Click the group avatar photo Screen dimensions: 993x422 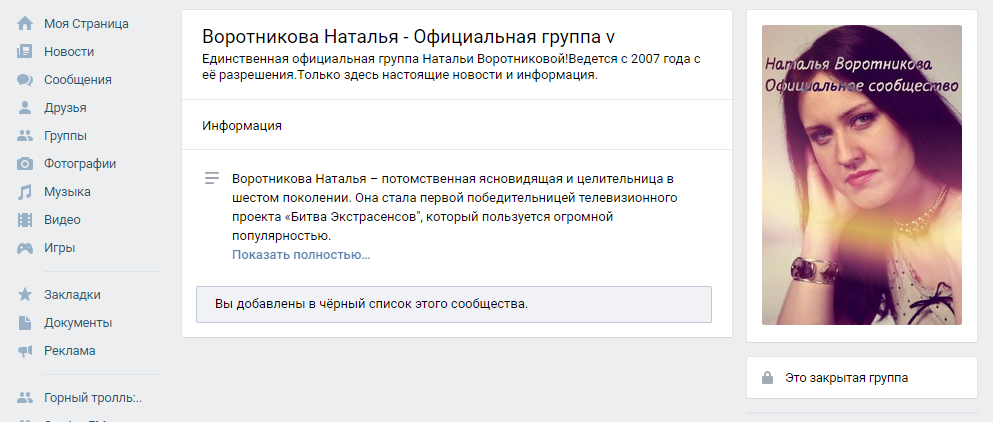861,175
